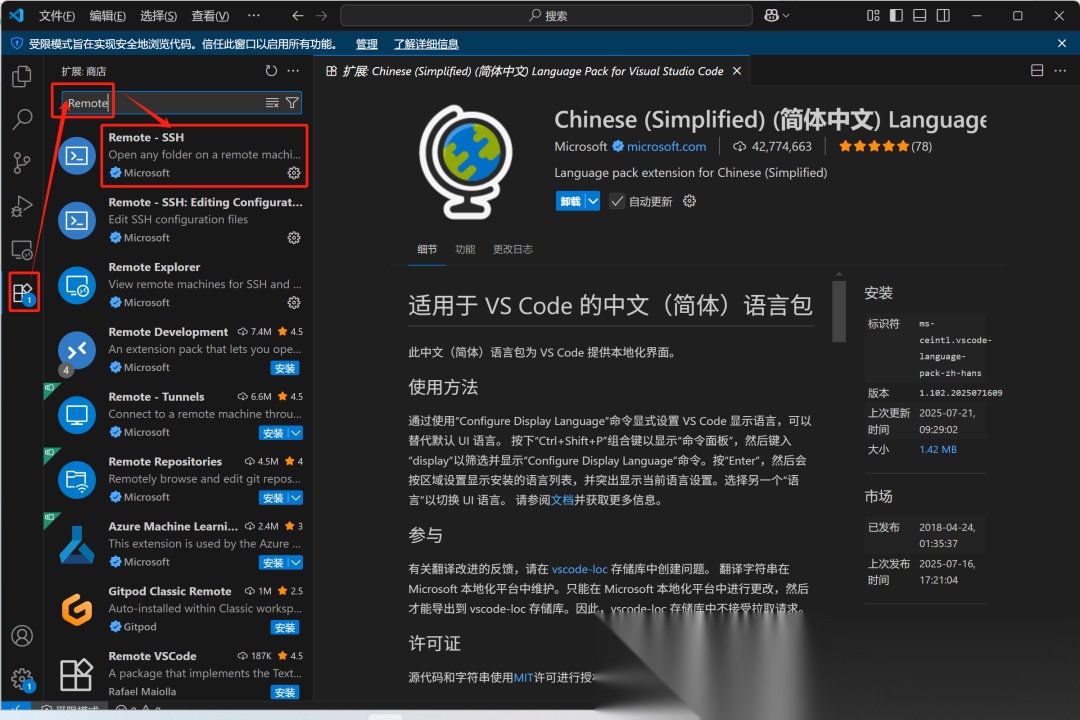The width and height of the screenshot is (1080, 720).
Task: Switch to the 更改日志 tab
Action: 512,249
